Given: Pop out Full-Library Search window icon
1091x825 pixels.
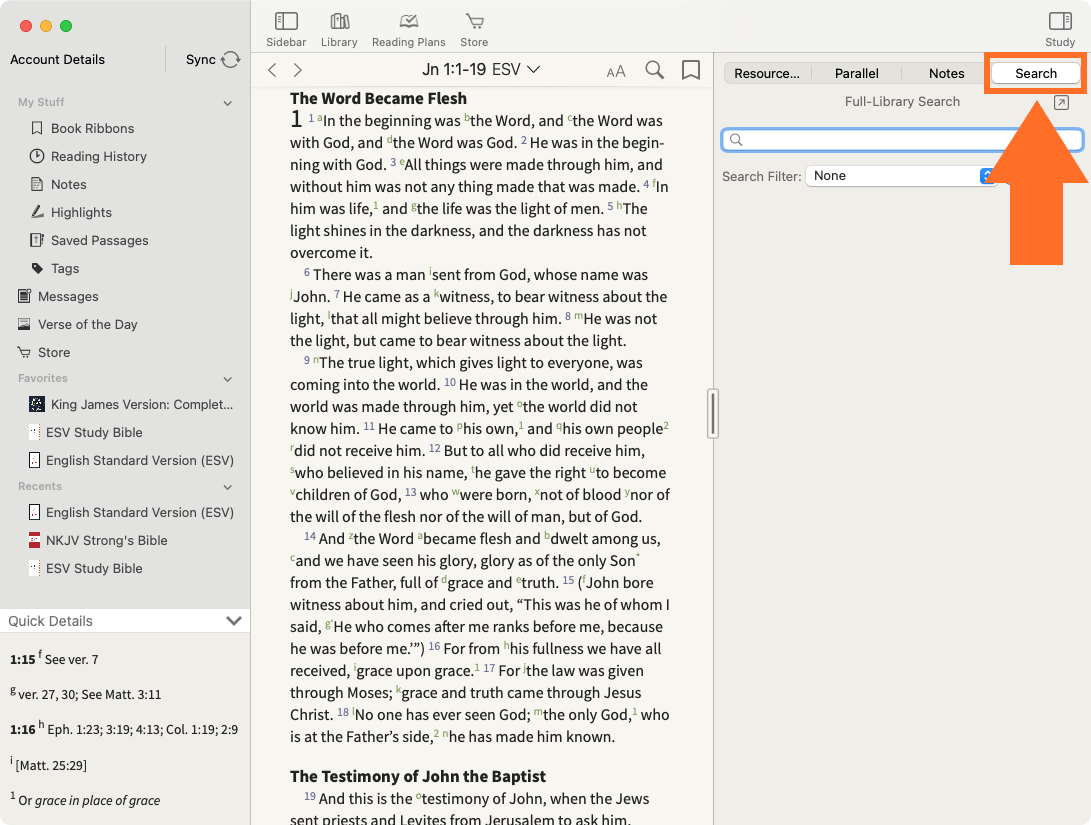Looking at the screenshot, I should tap(1061, 103).
